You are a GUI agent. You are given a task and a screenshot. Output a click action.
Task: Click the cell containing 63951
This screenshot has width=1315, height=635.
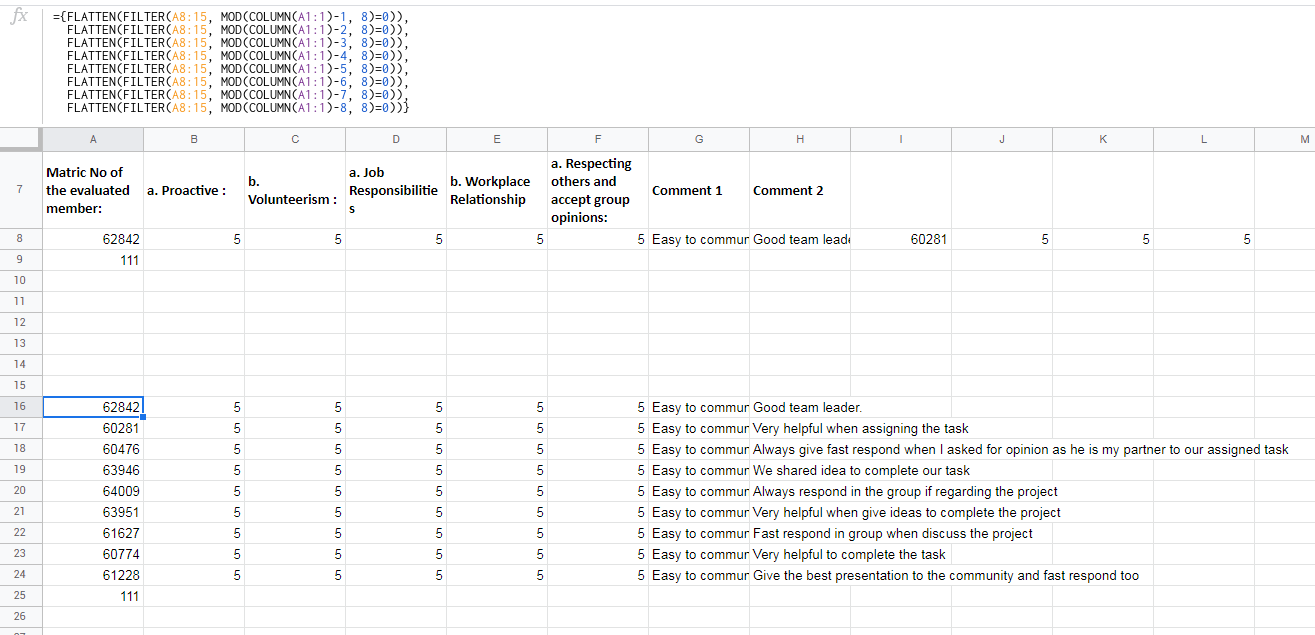[x=93, y=512]
